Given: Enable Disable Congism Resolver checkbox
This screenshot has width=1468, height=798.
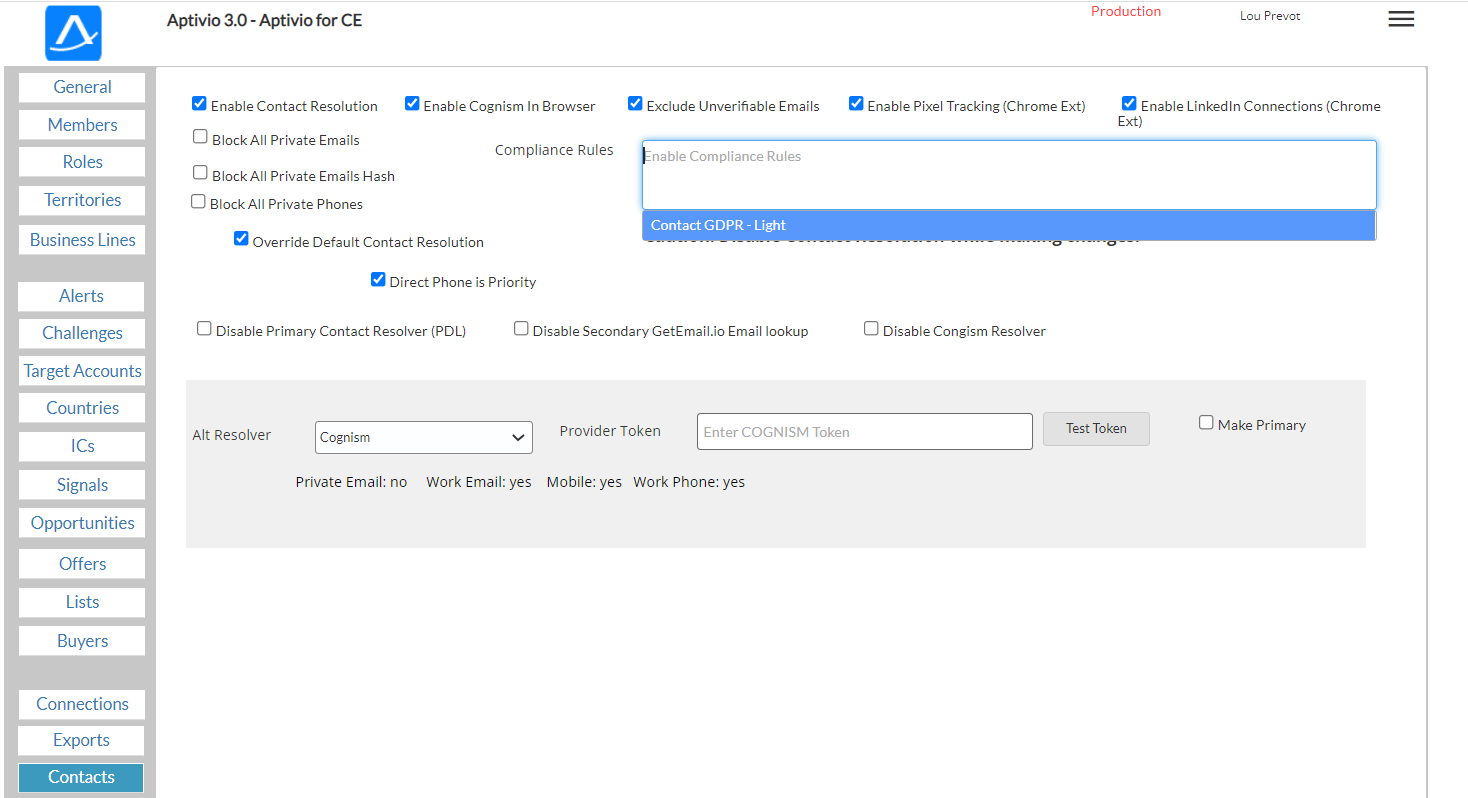Looking at the screenshot, I should (871, 329).
